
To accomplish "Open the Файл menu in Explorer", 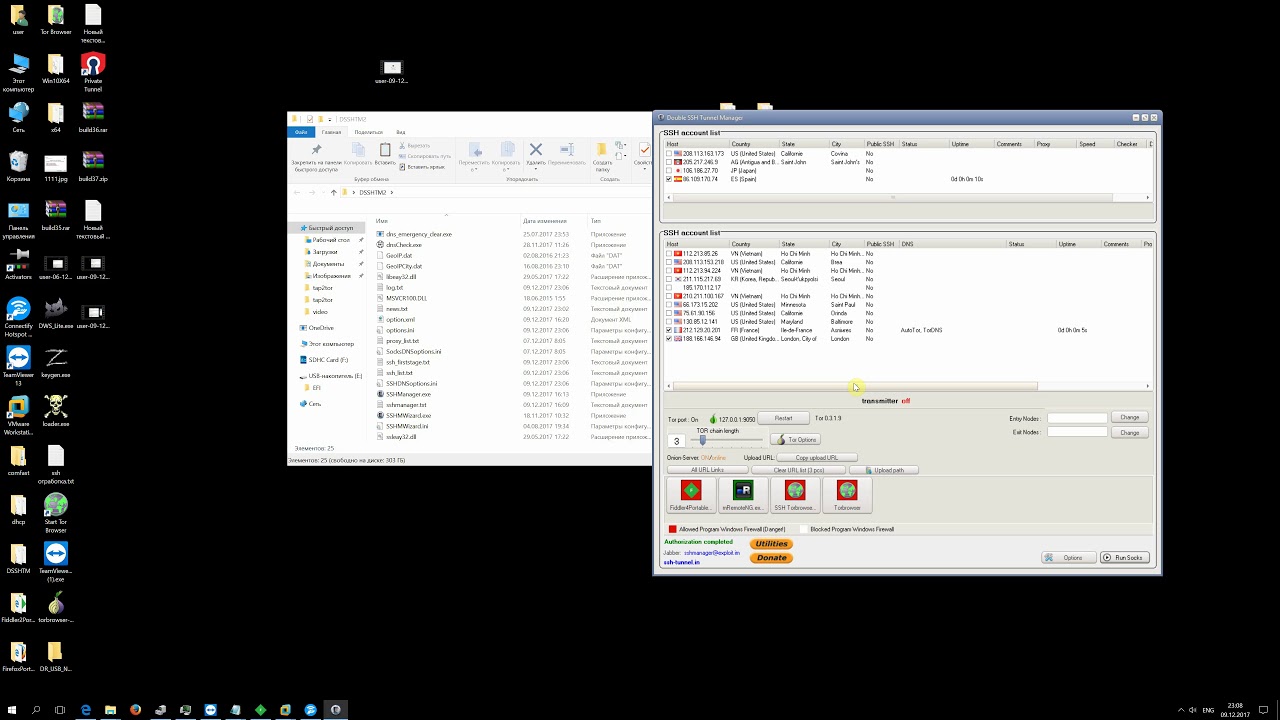I will click(300, 132).
